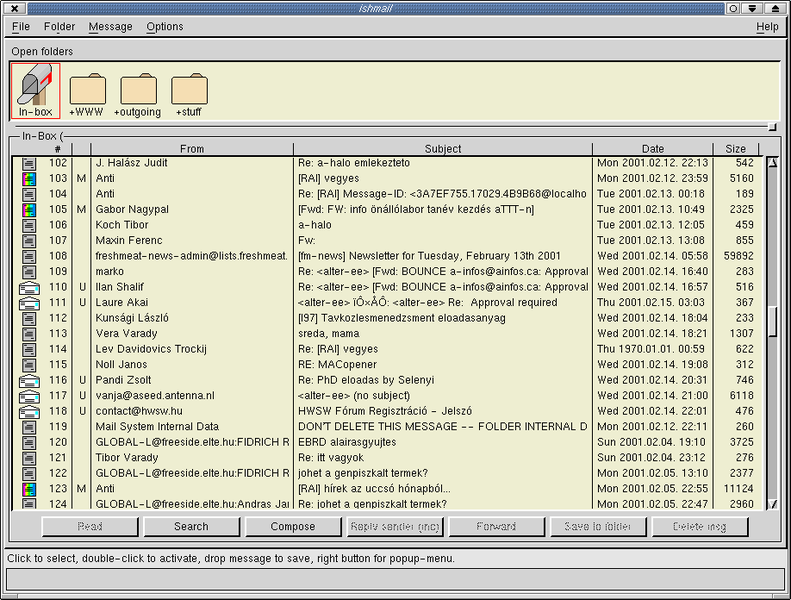This screenshot has height=600, width=791.
Task: Click the message icon for row 113
Action: (x=29, y=334)
